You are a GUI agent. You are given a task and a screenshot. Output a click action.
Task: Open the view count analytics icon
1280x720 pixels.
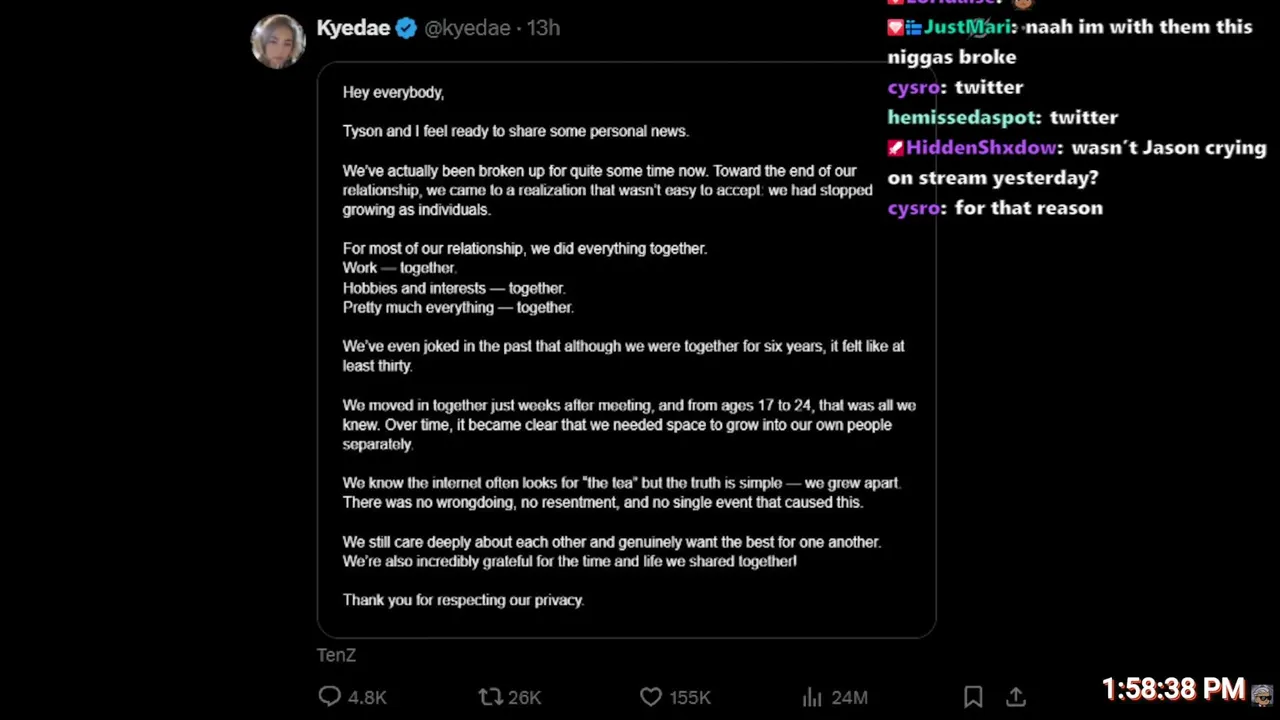click(x=812, y=697)
